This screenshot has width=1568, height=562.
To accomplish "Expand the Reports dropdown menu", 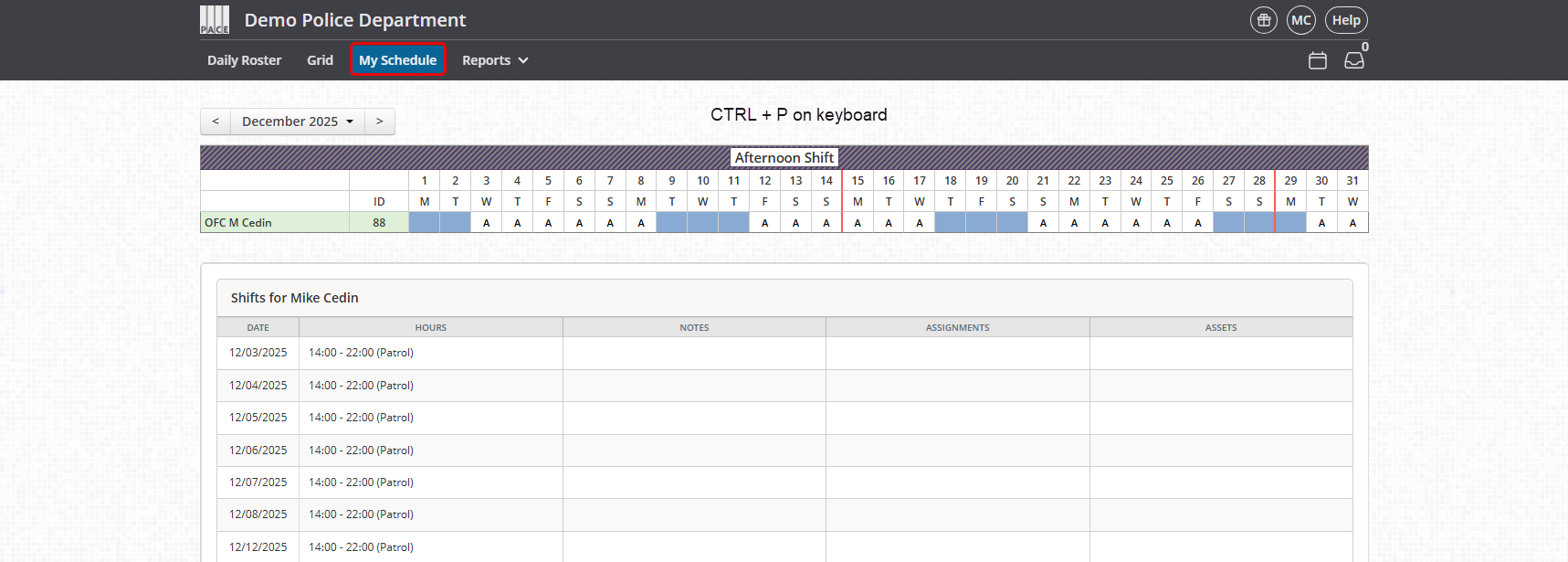I will pos(495,60).
